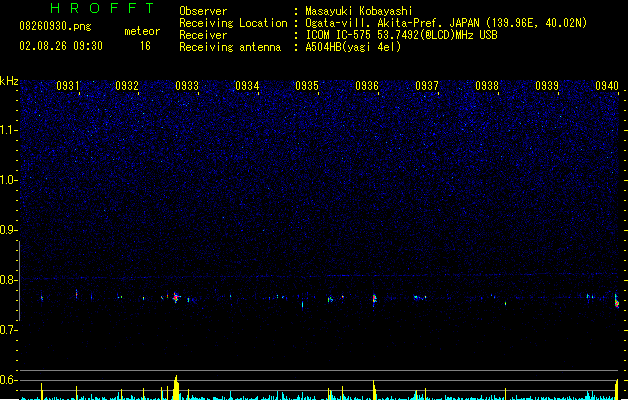The image size is (629, 400).
Task: Click the strong meteor echo near 0933
Action: [176, 297]
